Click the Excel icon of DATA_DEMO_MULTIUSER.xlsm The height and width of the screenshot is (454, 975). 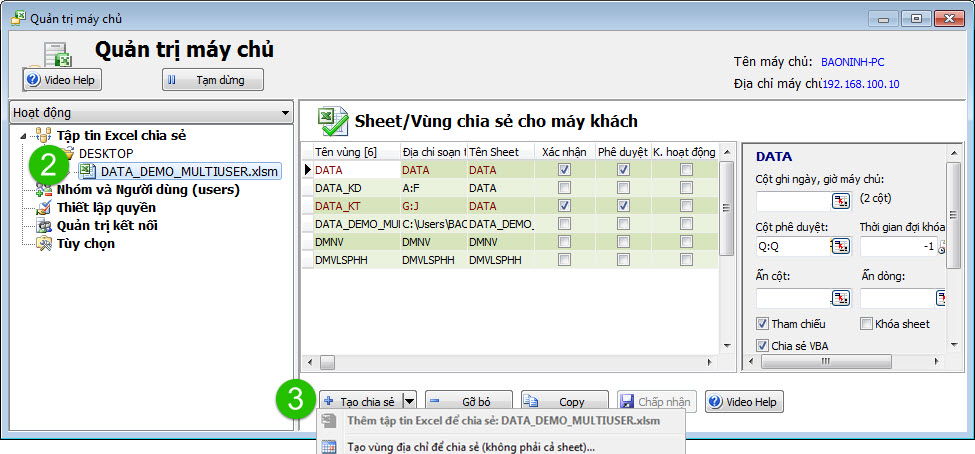pos(88,171)
